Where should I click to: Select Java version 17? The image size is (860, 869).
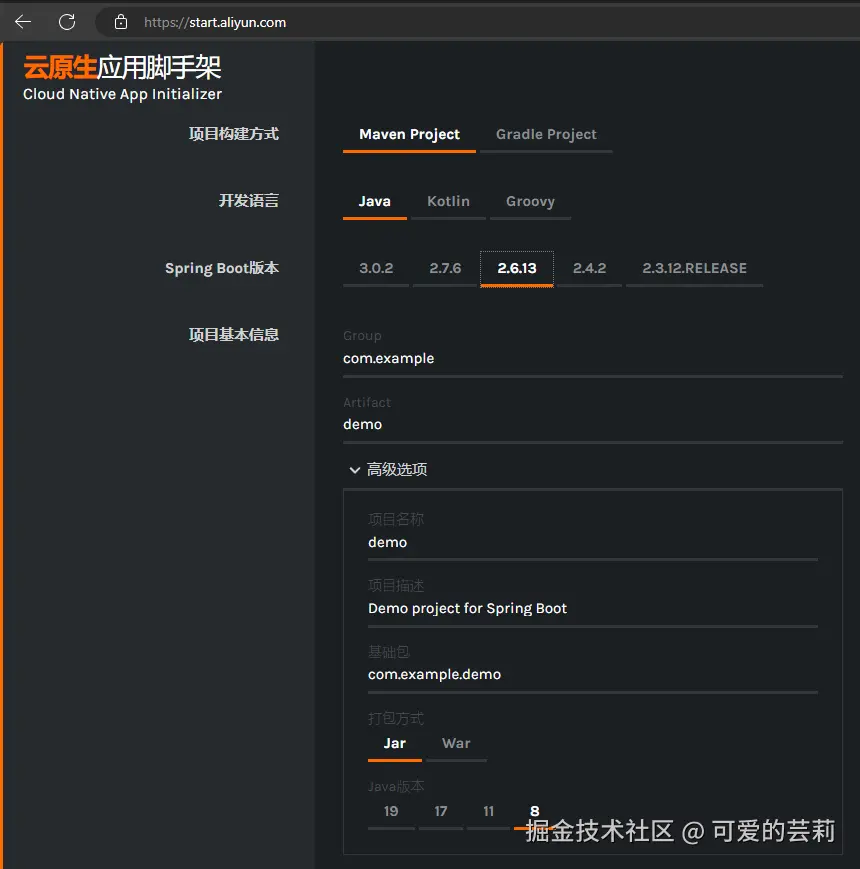coord(441,812)
